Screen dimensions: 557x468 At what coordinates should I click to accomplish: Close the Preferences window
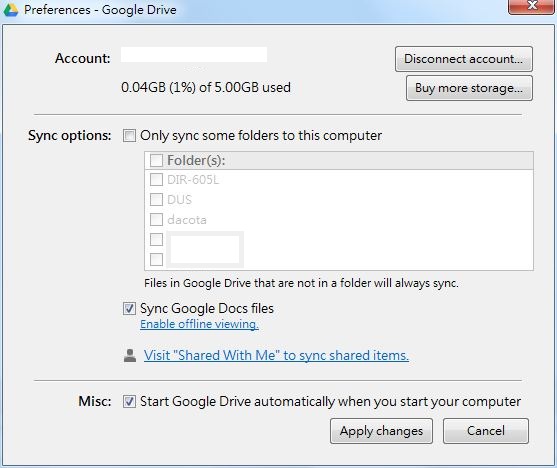531,6
